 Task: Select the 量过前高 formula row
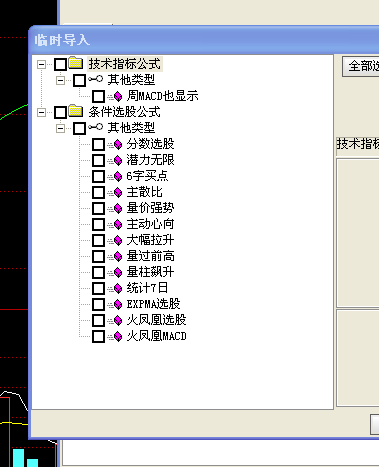(150, 256)
